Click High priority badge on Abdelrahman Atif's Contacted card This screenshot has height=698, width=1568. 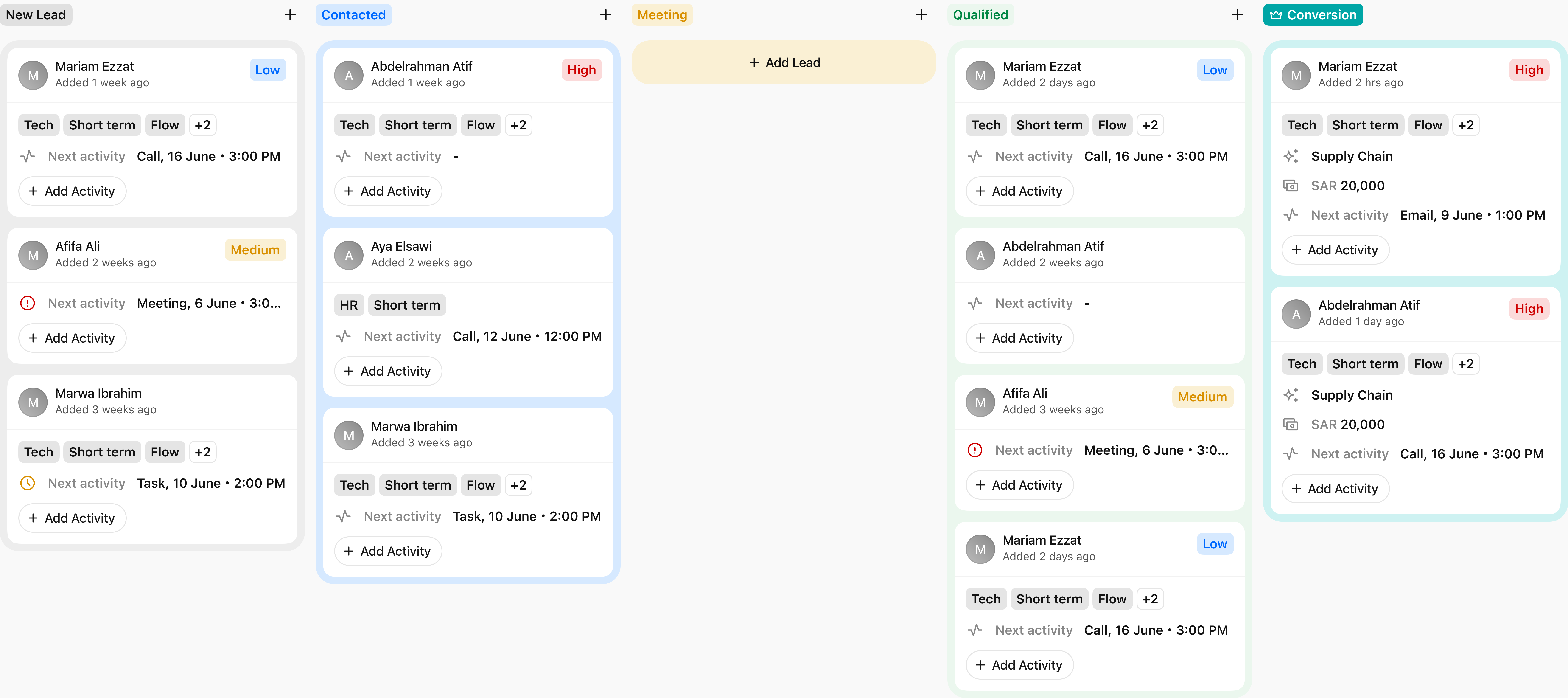(582, 70)
